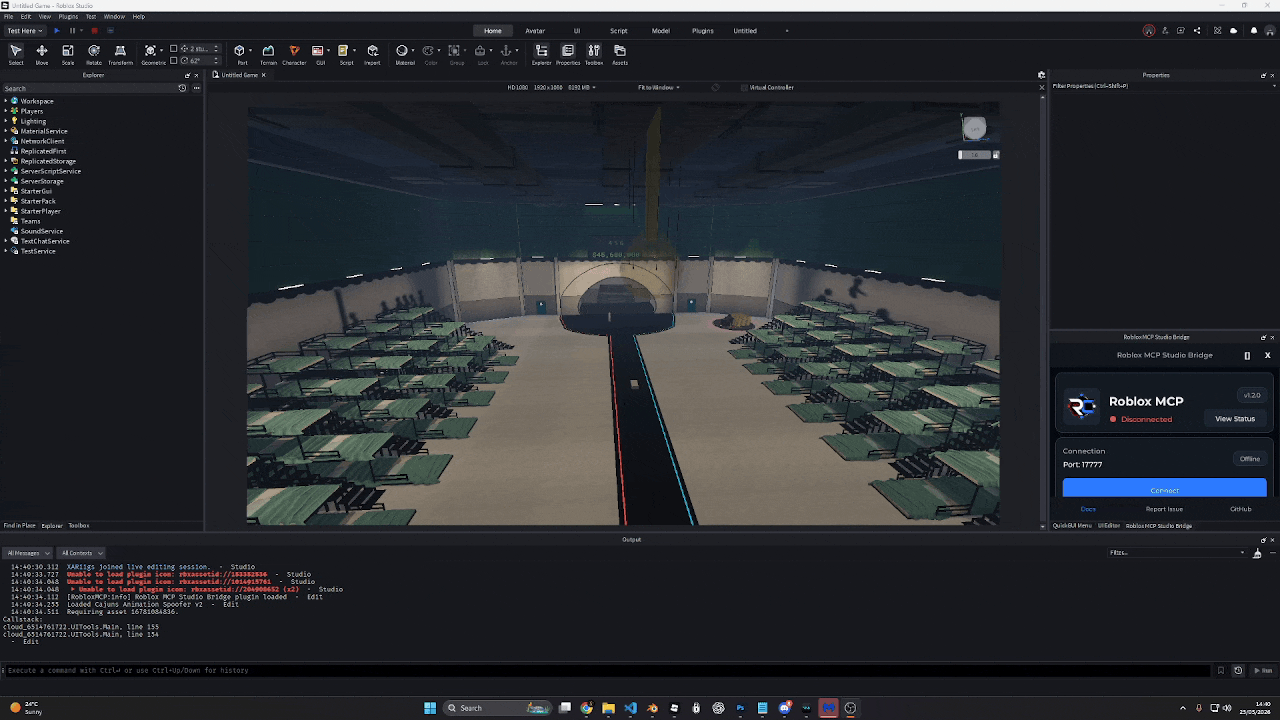
Task: Click the command bar input field
Action: click(606, 670)
